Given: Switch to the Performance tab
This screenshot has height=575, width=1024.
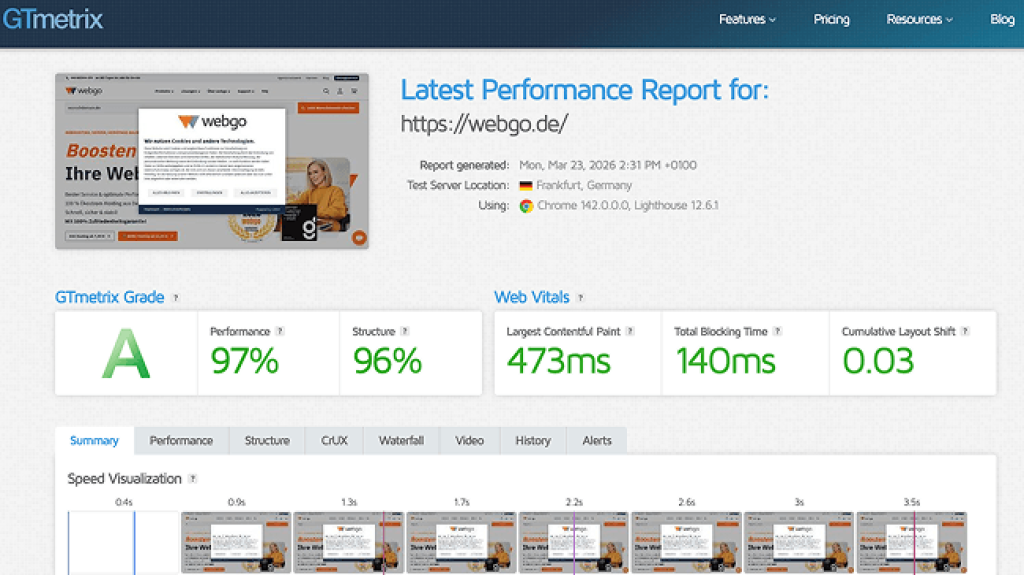Looking at the screenshot, I should coord(182,440).
